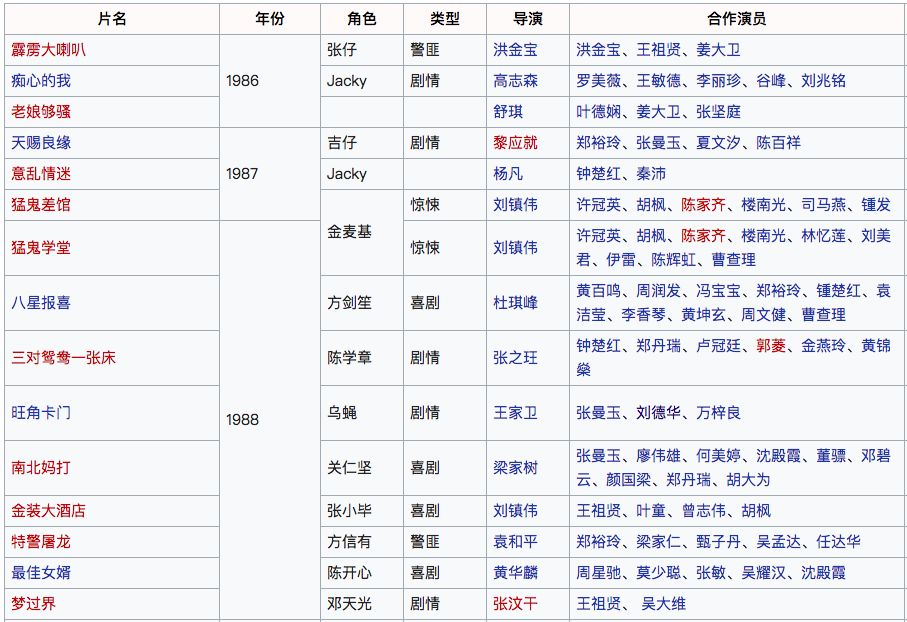Click actor link 甄子丹

718,542
